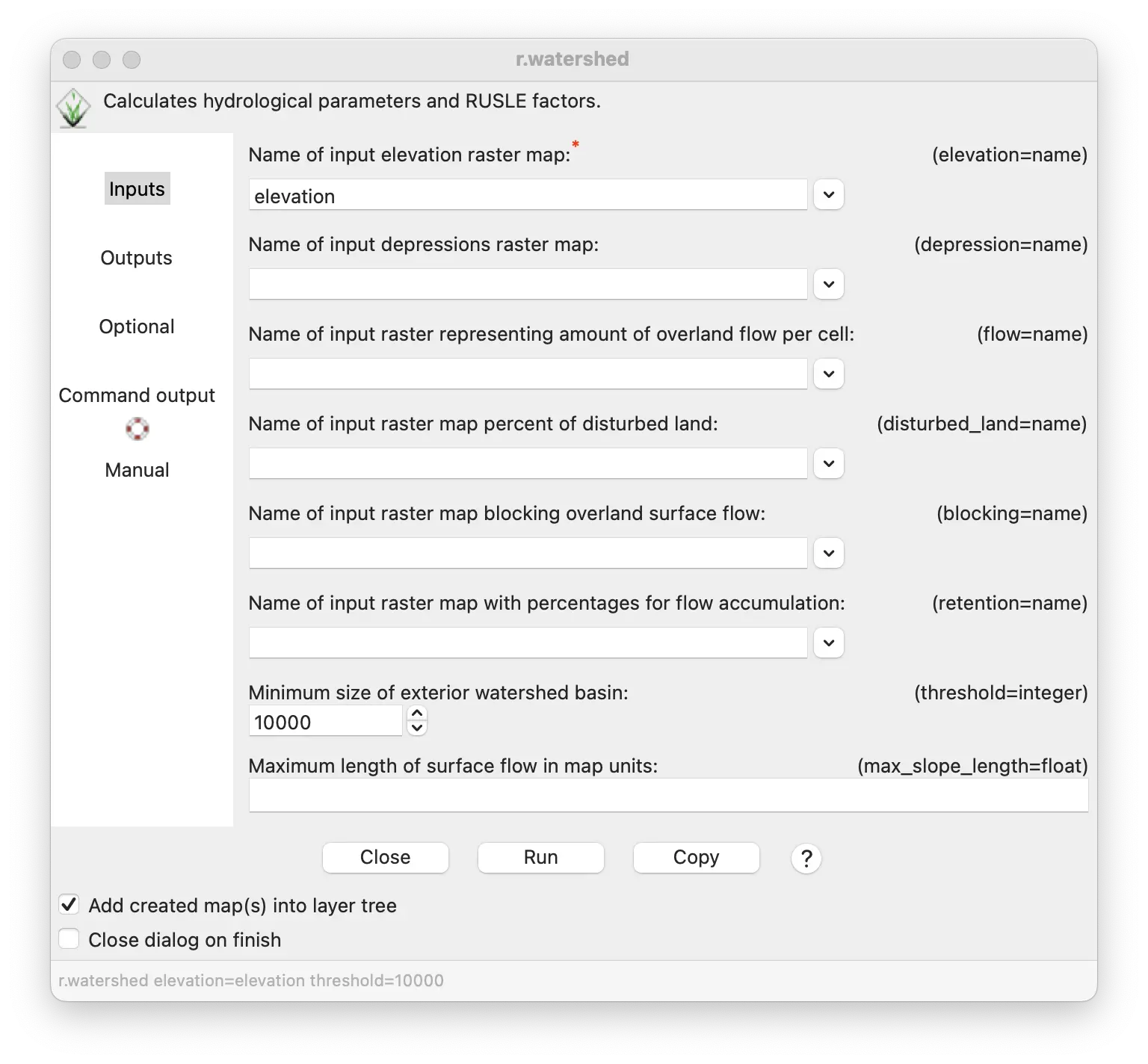1148x1064 pixels.
Task: Click the '(max_slope_length=float)' parameter label
Action: pyautogui.click(x=972, y=766)
